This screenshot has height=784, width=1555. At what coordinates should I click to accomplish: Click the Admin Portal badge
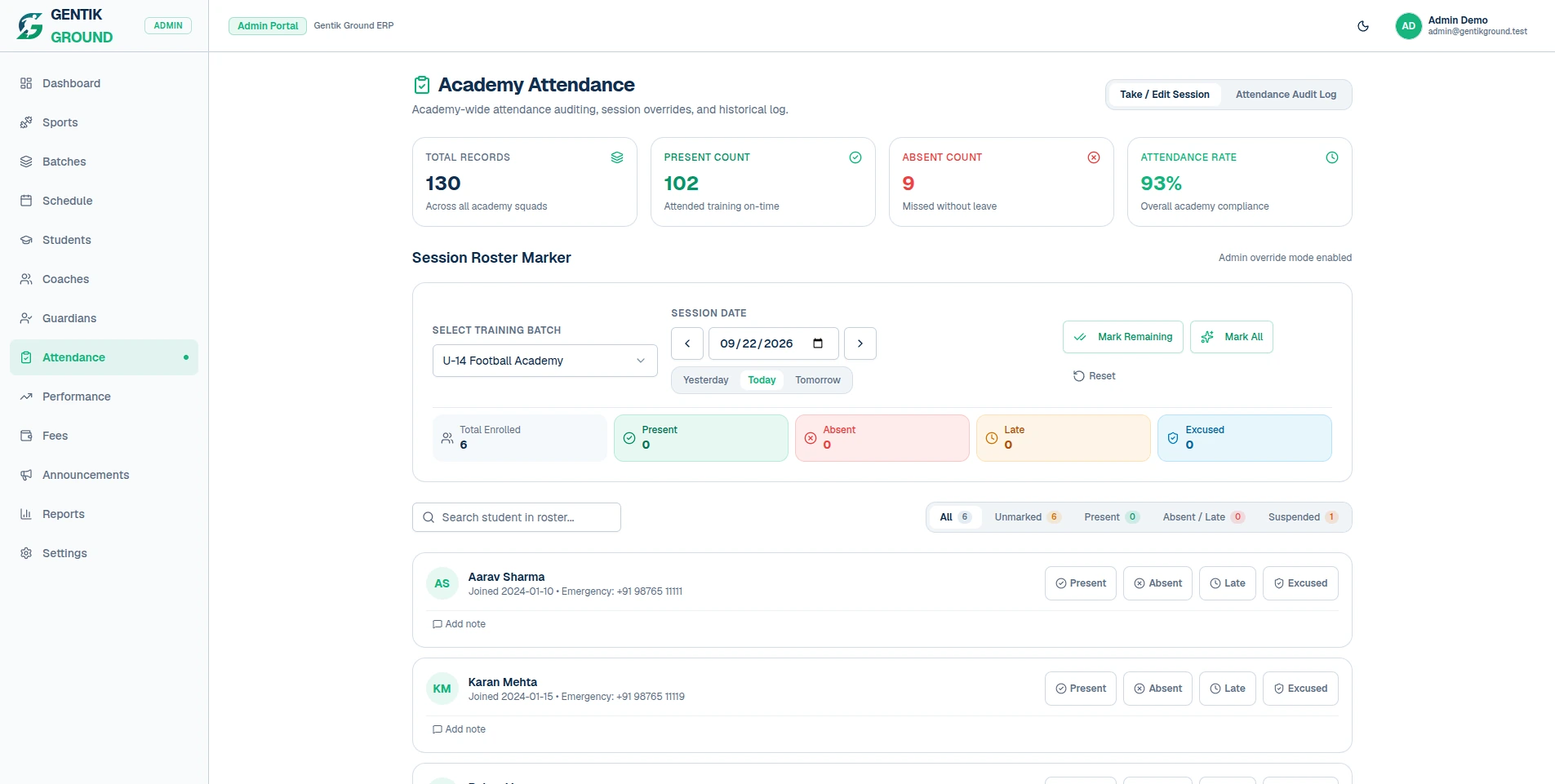click(268, 26)
